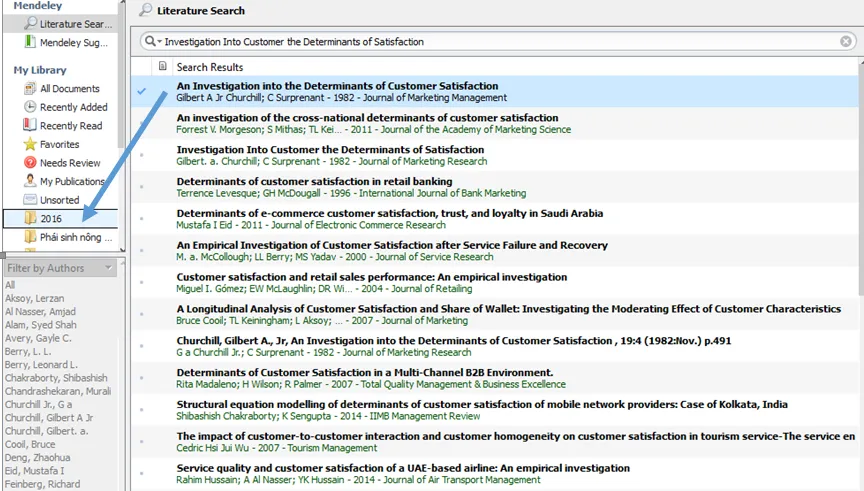Image resolution: width=864 pixels, height=491 pixels.
Task: Select 'An Investigation into the Determinants of Customer Satisfaction' result
Action: (x=495, y=91)
